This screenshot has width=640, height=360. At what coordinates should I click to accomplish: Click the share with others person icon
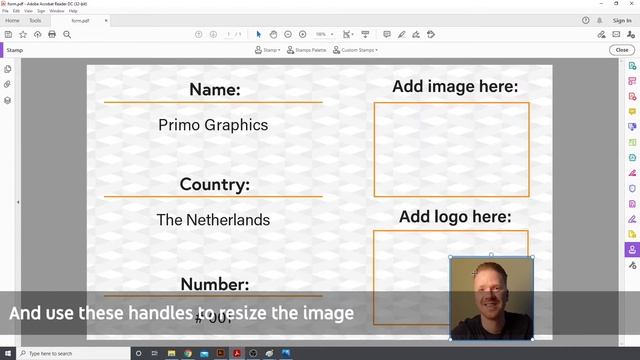click(631, 35)
